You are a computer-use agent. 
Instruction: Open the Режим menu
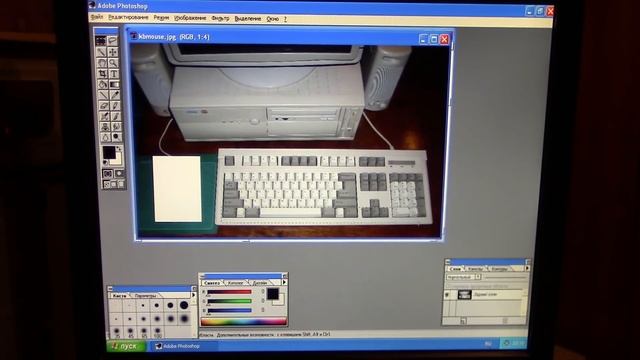pos(161,18)
